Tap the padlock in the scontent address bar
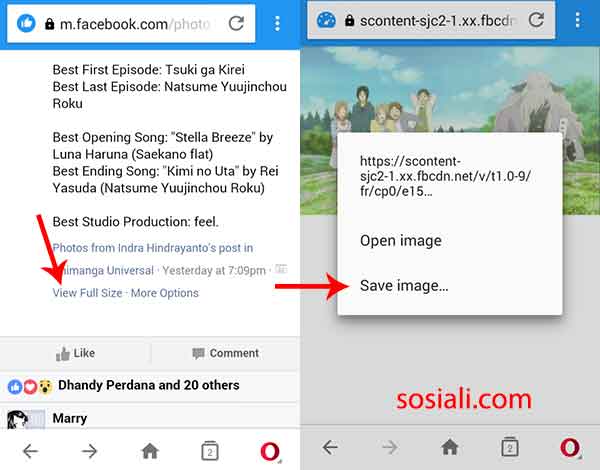Screen dimensions: 600x470 point(349,21)
